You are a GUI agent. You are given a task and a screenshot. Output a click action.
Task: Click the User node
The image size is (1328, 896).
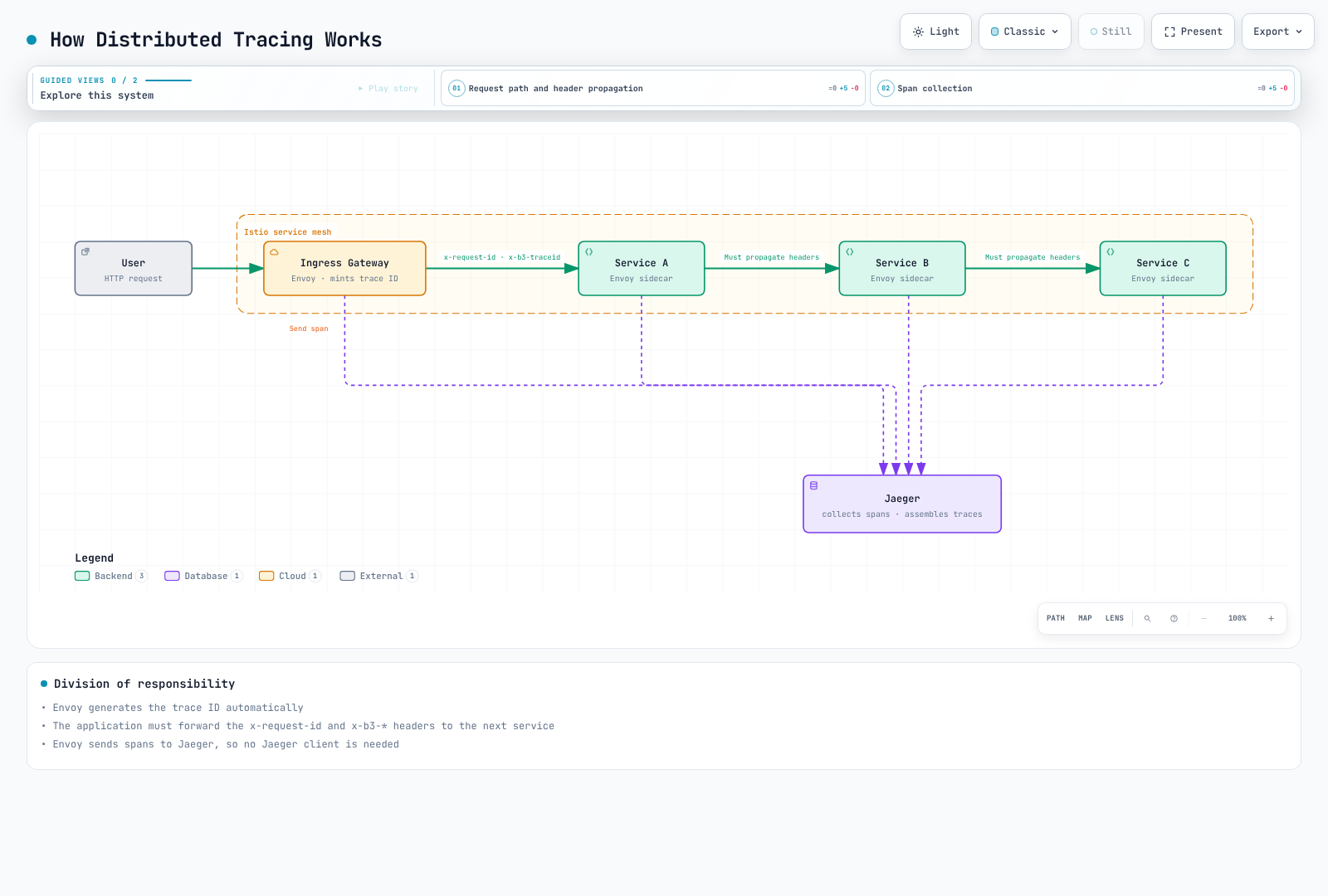[x=134, y=269]
